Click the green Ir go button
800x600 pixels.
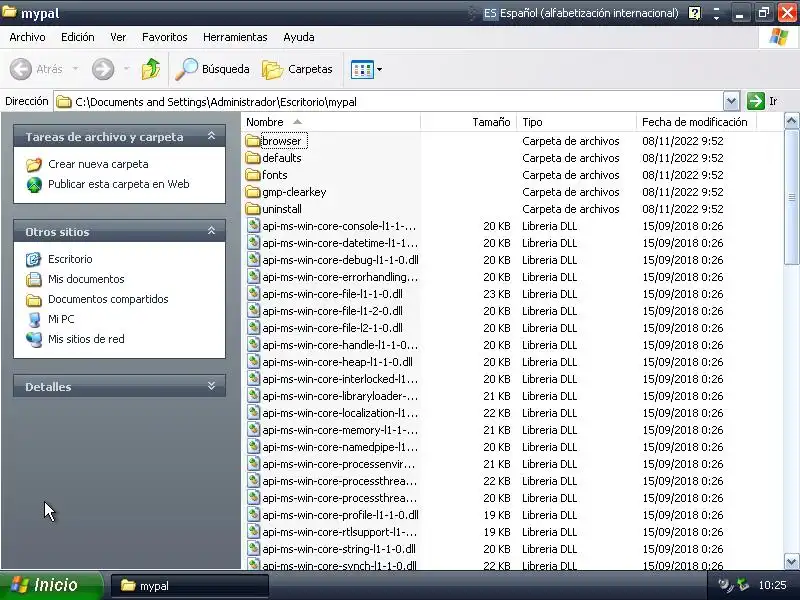point(756,101)
